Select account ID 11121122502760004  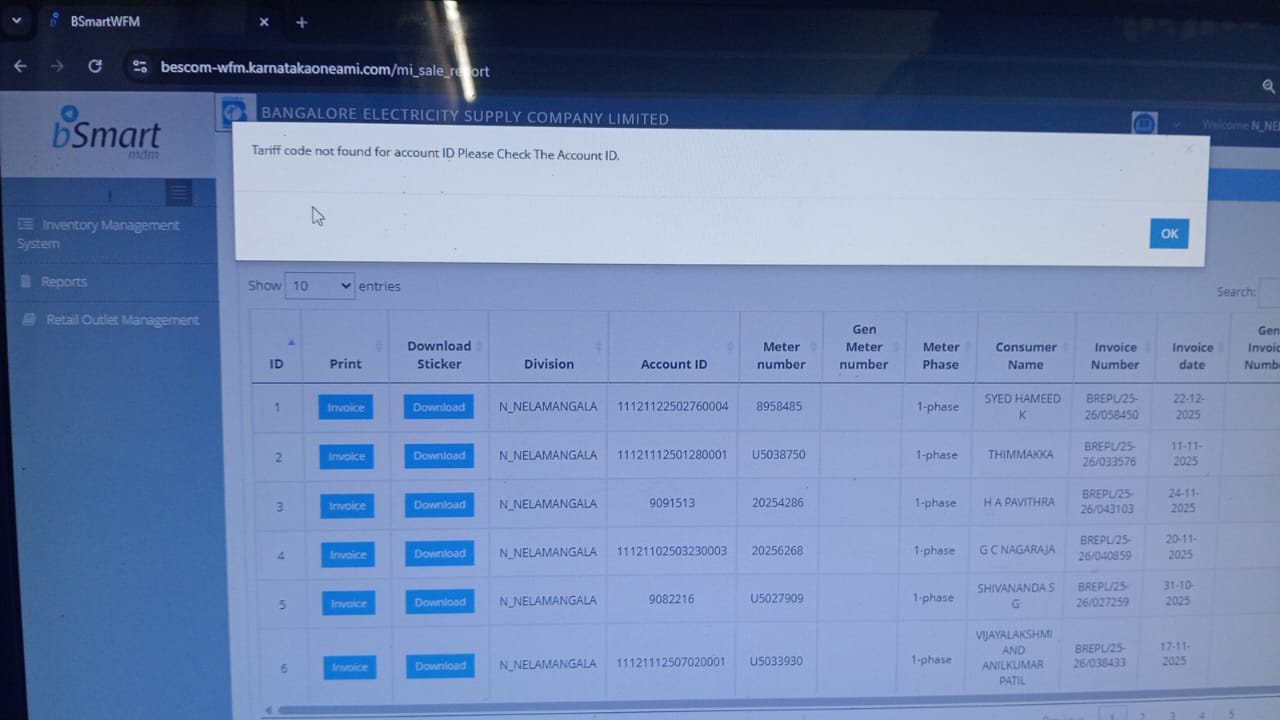point(673,406)
